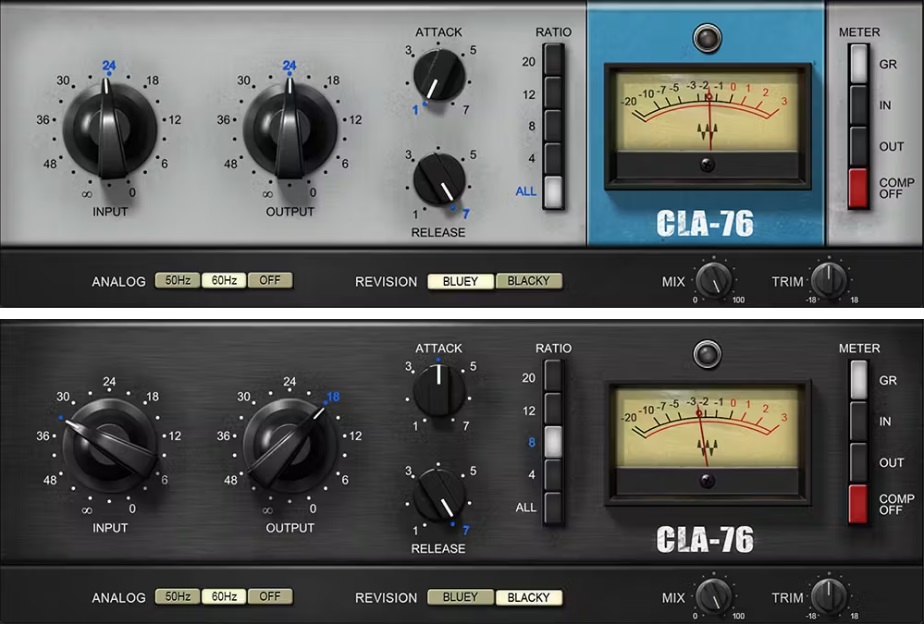
Task: Enable 50Hz analog mode on top compressor
Action: pos(178,281)
